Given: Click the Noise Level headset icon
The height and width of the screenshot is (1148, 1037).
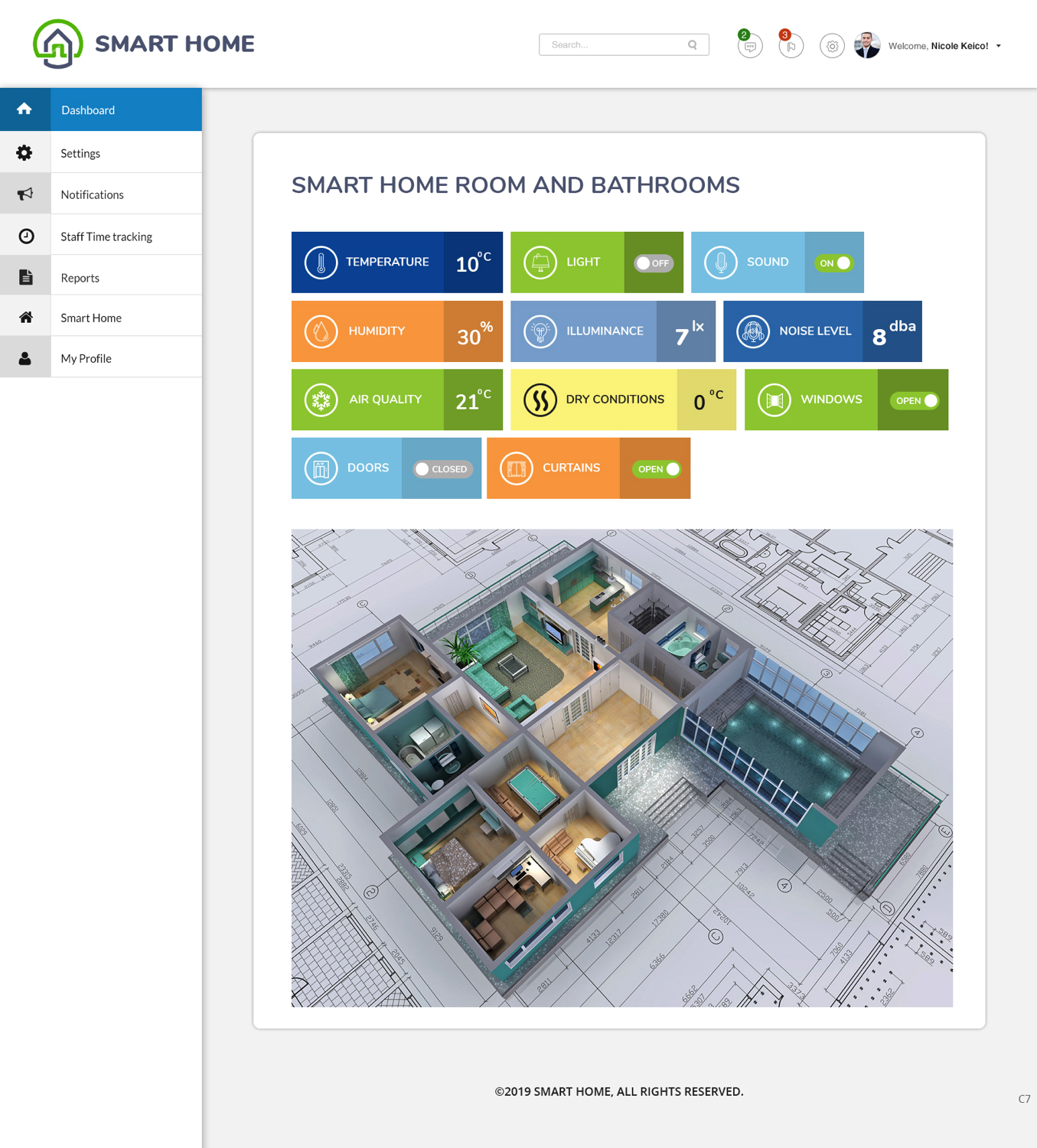Looking at the screenshot, I should (752, 331).
